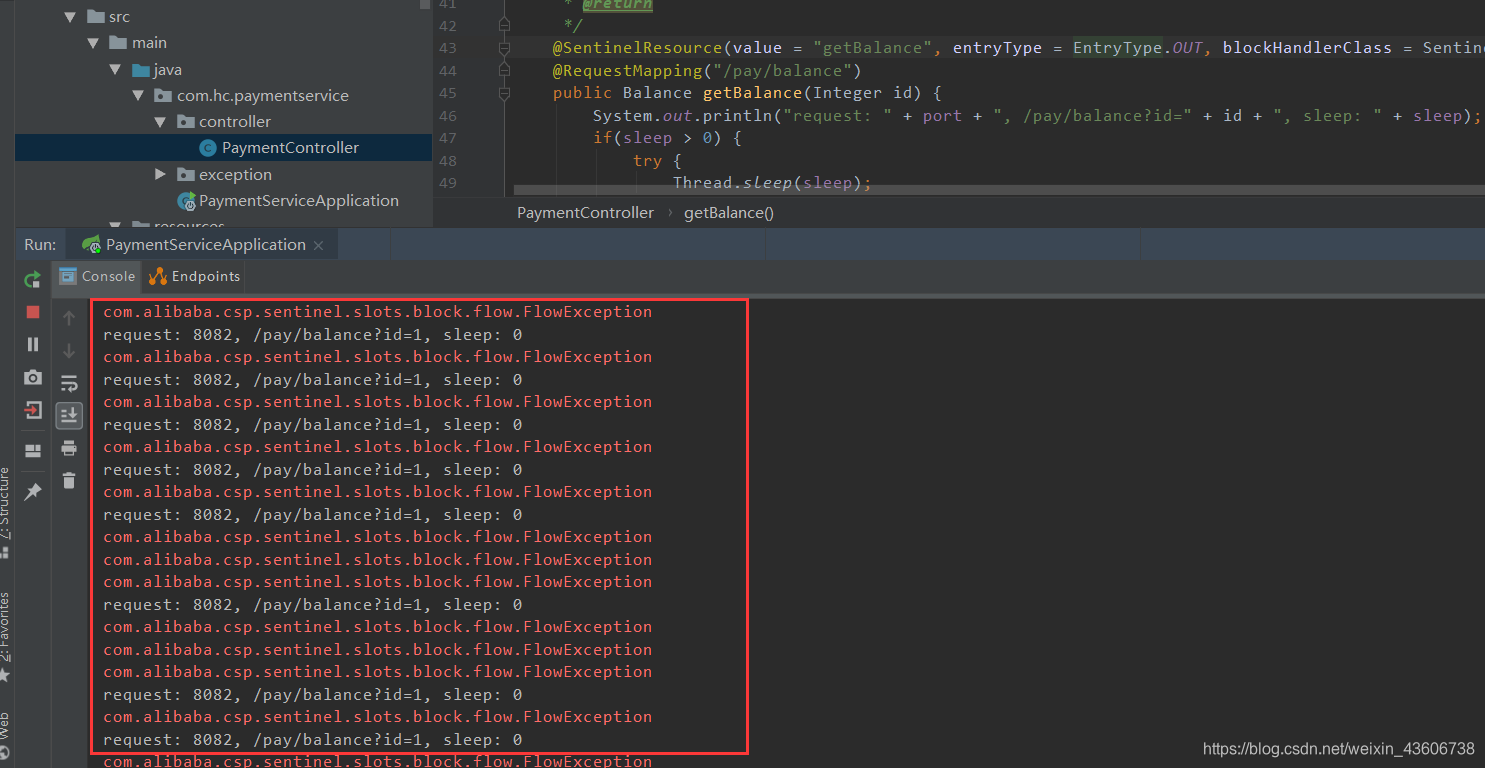
Task: Click the 'Run:' label in panel header
Action: coord(40,245)
